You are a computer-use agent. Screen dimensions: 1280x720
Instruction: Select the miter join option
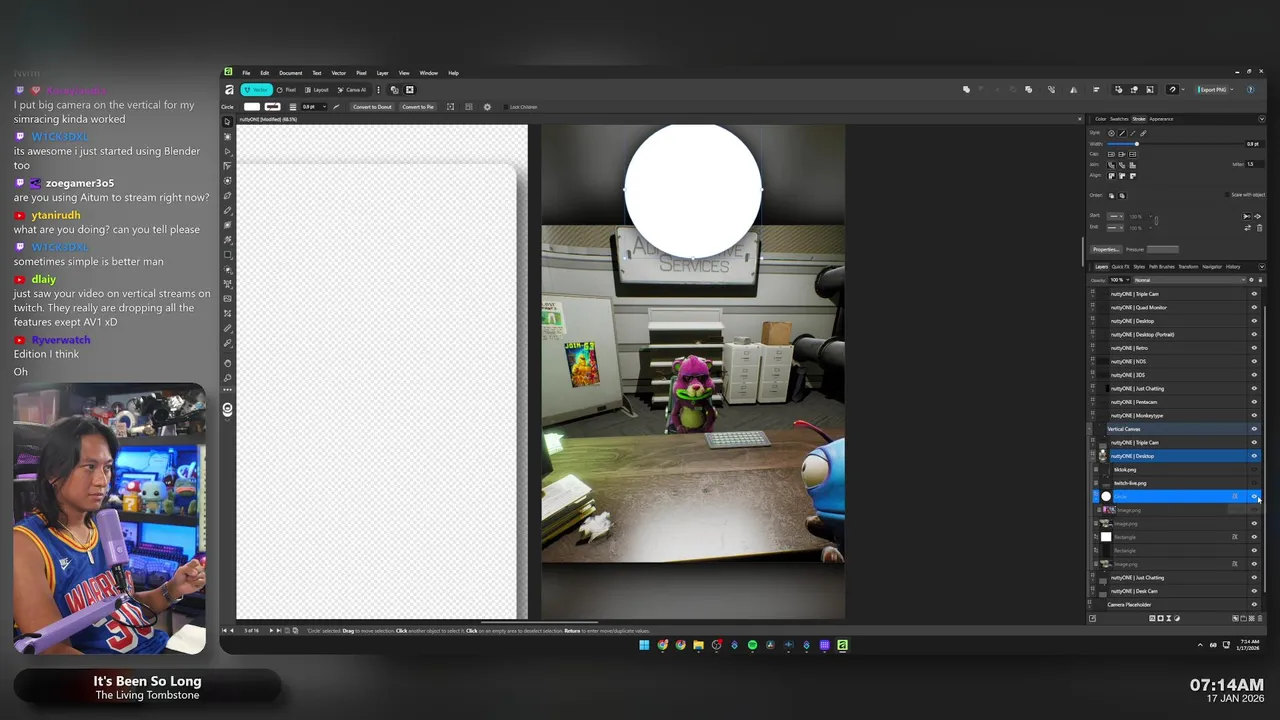coord(1133,165)
